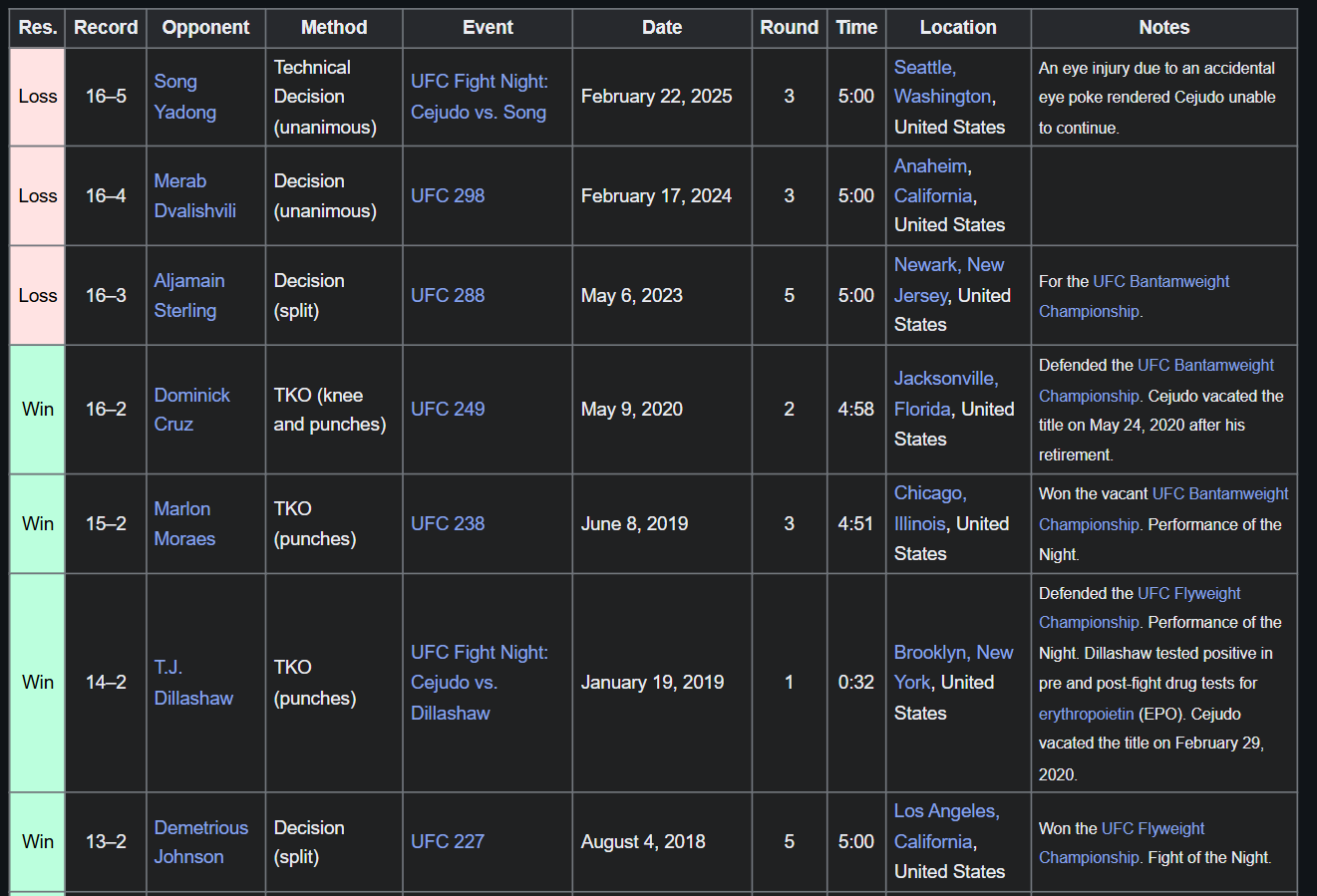Click the 0:32 time cell
Screen dimensions: 1317x896
tap(856, 683)
